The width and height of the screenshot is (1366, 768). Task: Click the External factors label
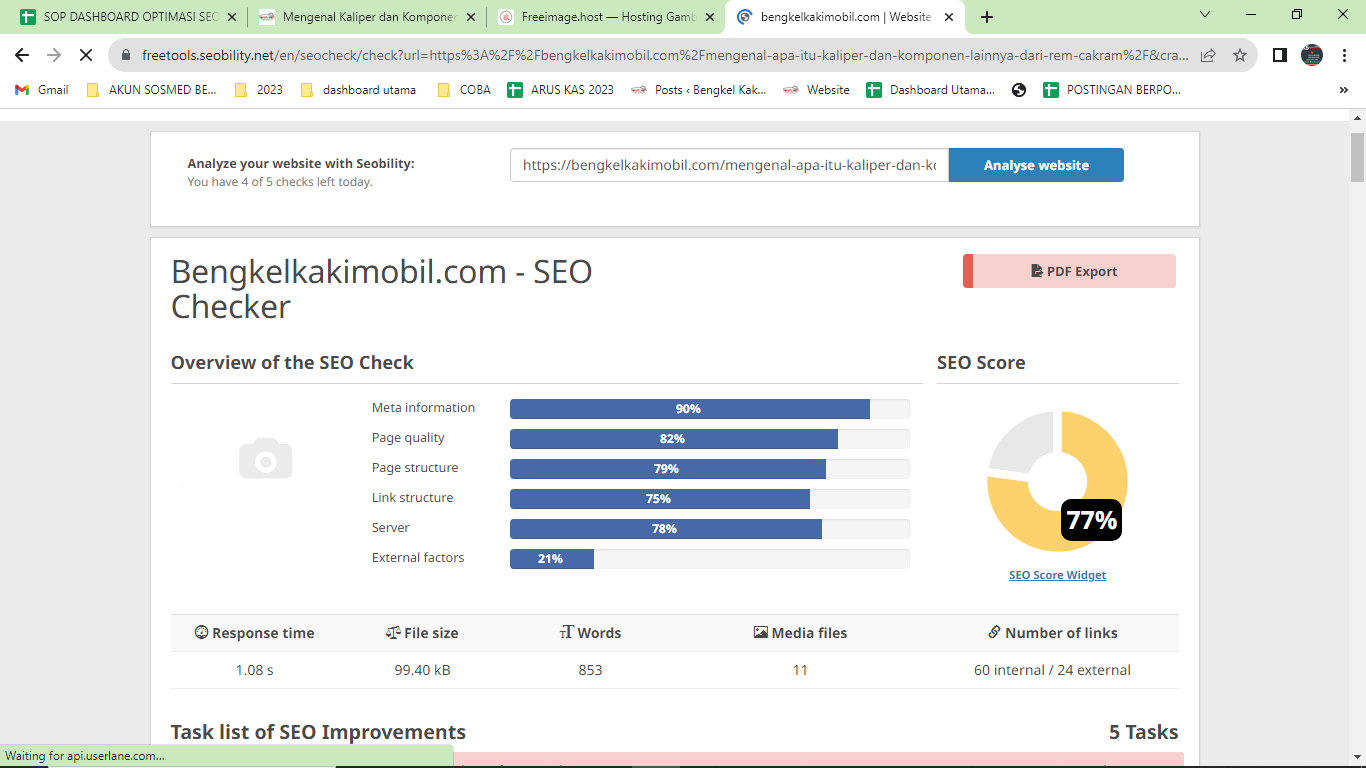418,558
